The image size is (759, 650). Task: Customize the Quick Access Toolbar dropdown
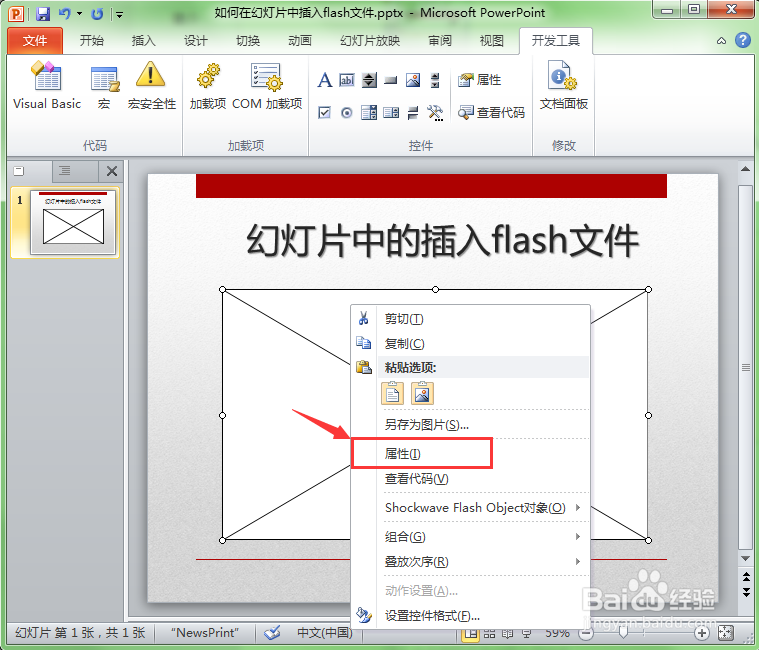(x=119, y=15)
